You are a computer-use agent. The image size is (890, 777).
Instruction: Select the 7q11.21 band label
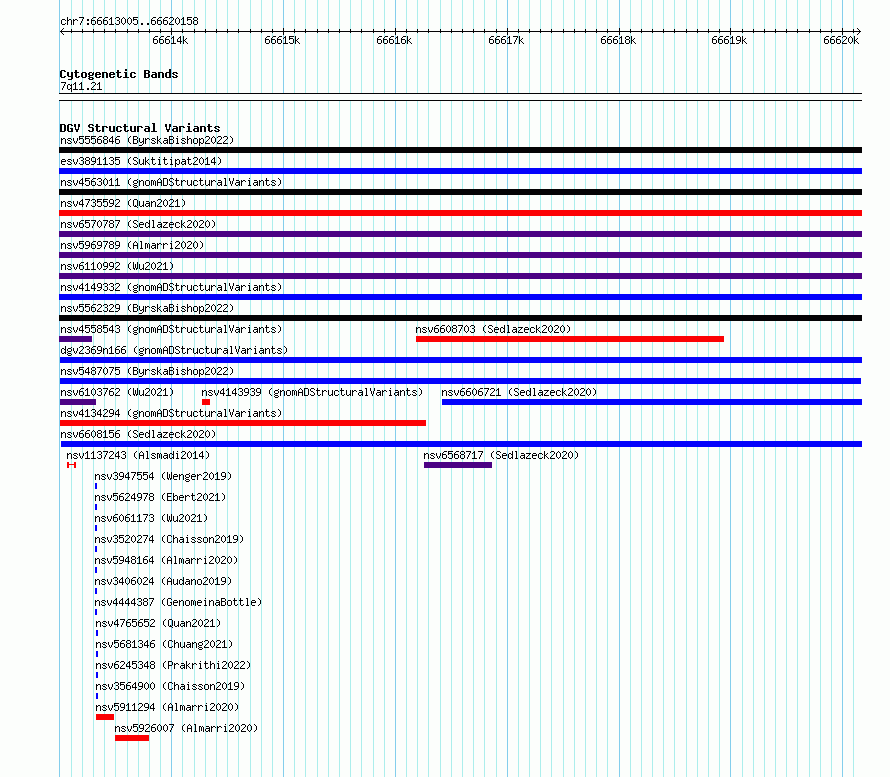tap(81, 86)
